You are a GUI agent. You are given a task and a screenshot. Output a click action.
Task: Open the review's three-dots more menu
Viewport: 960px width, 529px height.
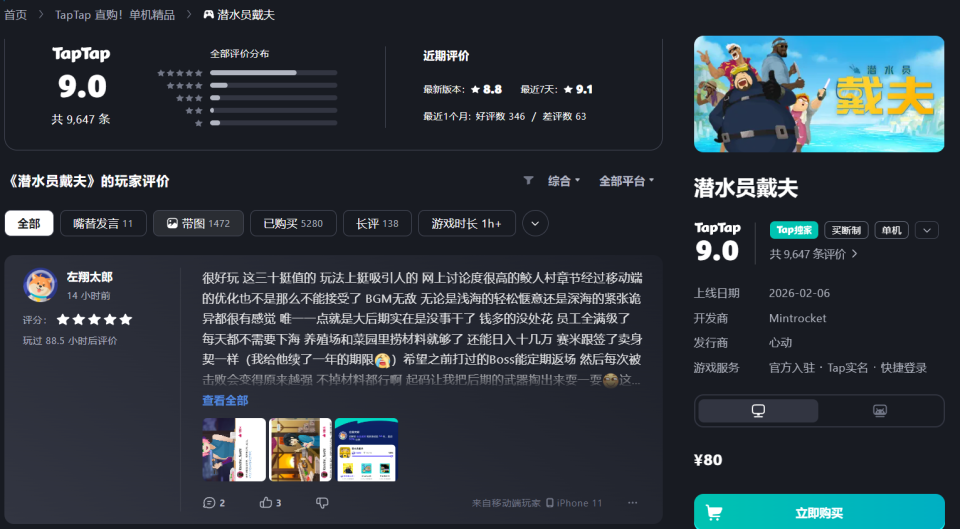tap(632, 503)
